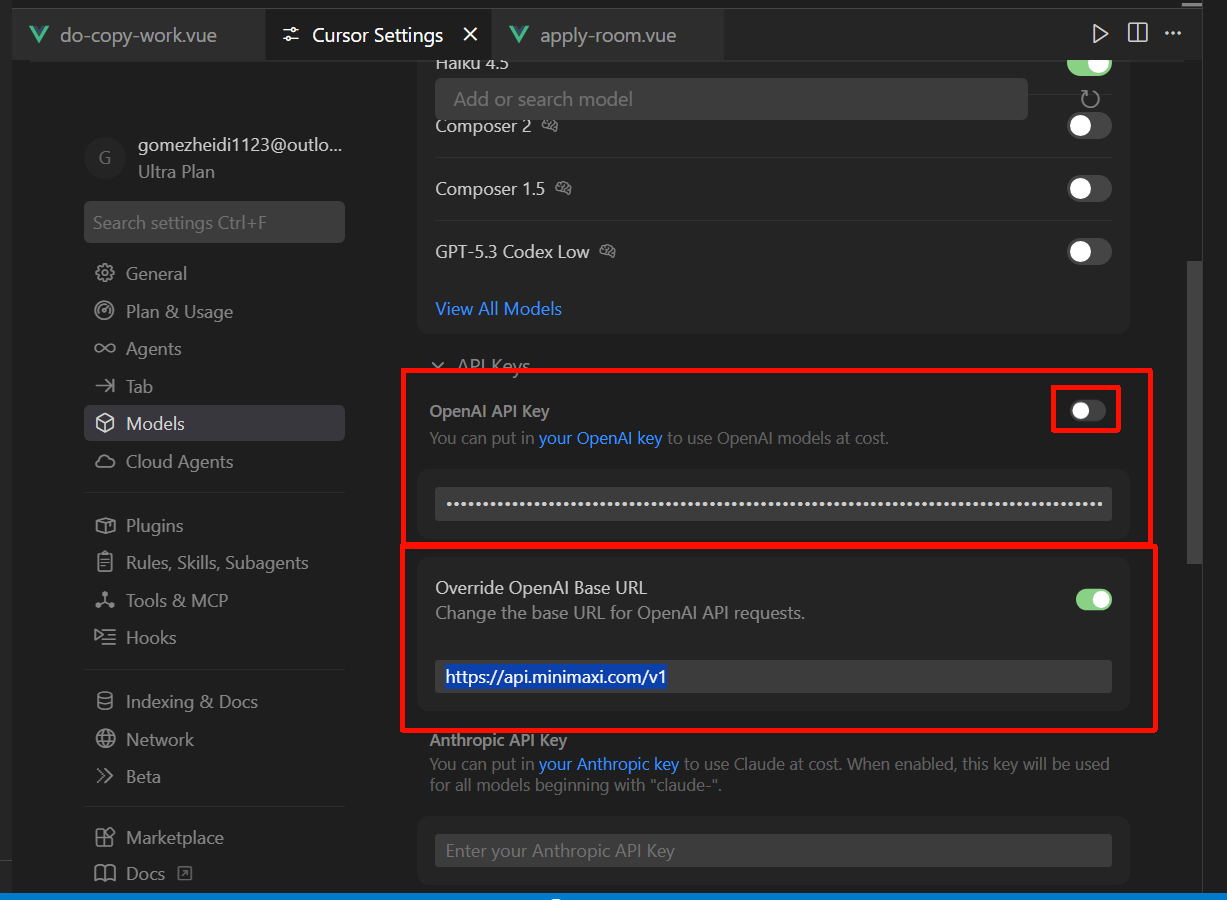Click the refresh models icon
1227x900 pixels.
1090,99
